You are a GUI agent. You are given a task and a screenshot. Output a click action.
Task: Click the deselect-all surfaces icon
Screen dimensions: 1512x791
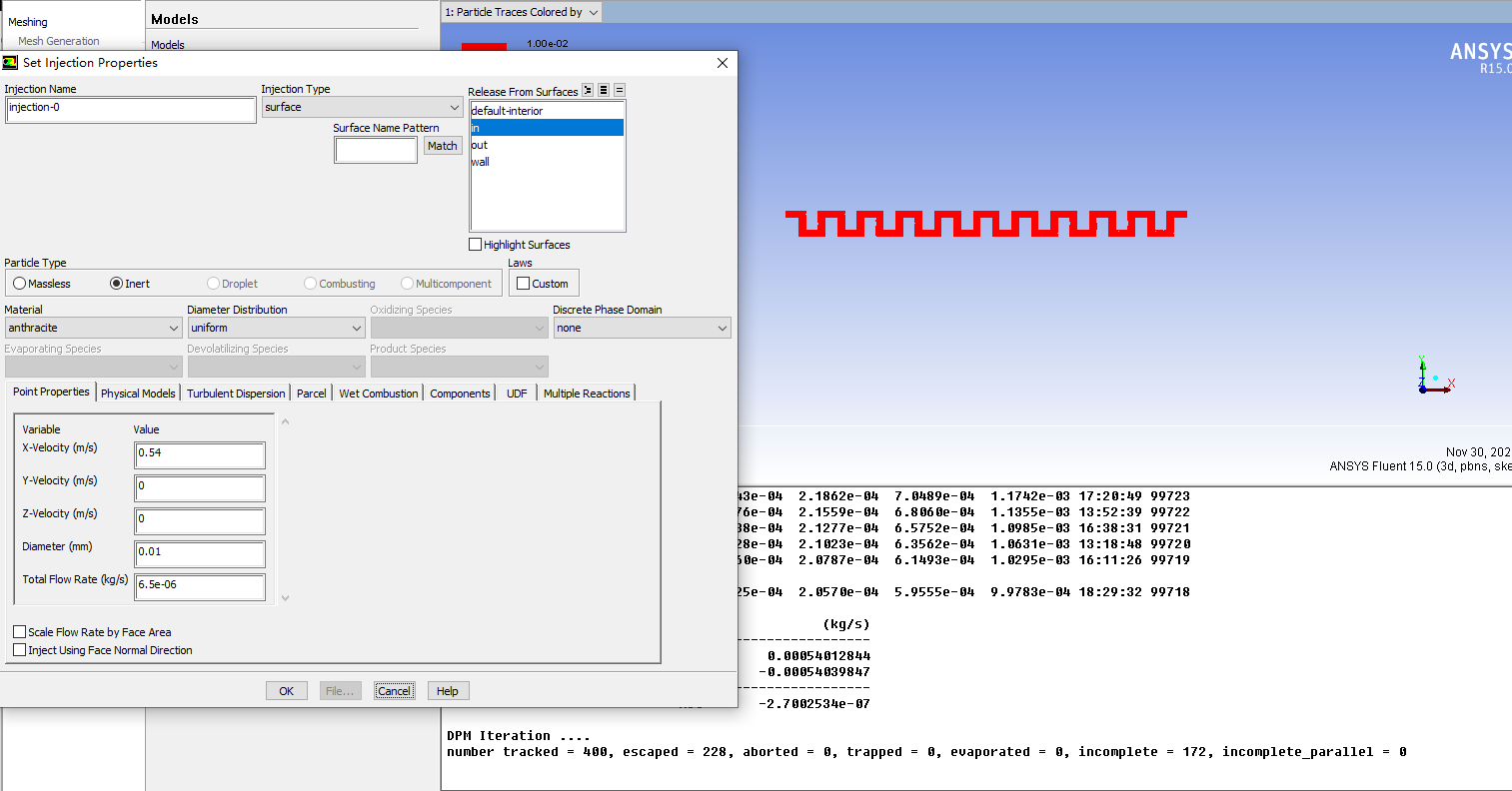620,91
